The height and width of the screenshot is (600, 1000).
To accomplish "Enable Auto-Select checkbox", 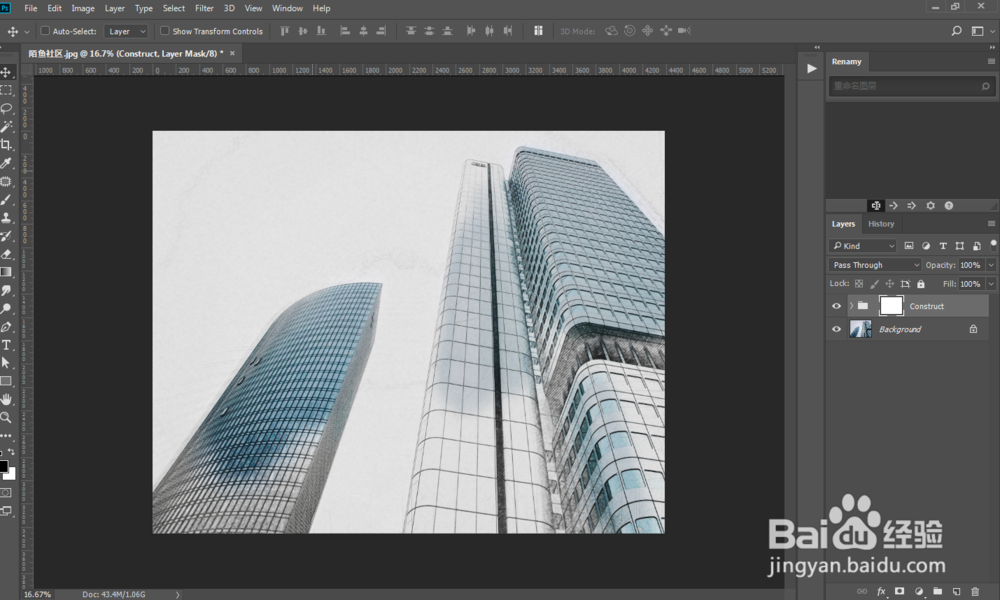I will coord(45,31).
